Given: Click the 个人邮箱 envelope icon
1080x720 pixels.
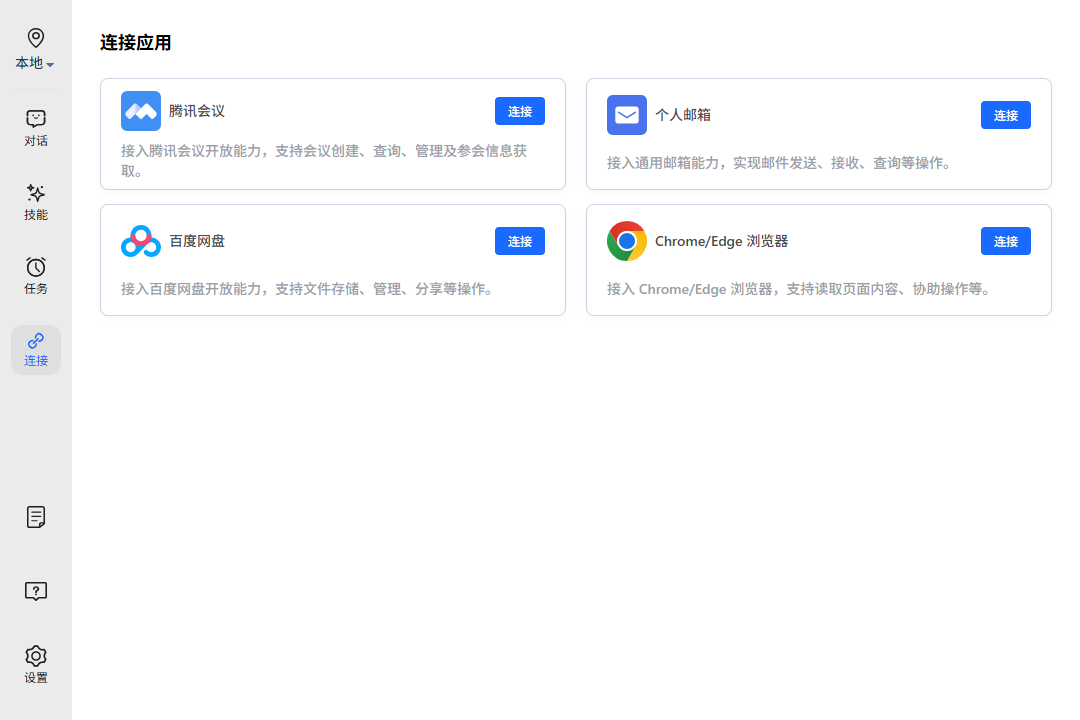Looking at the screenshot, I should [x=627, y=115].
